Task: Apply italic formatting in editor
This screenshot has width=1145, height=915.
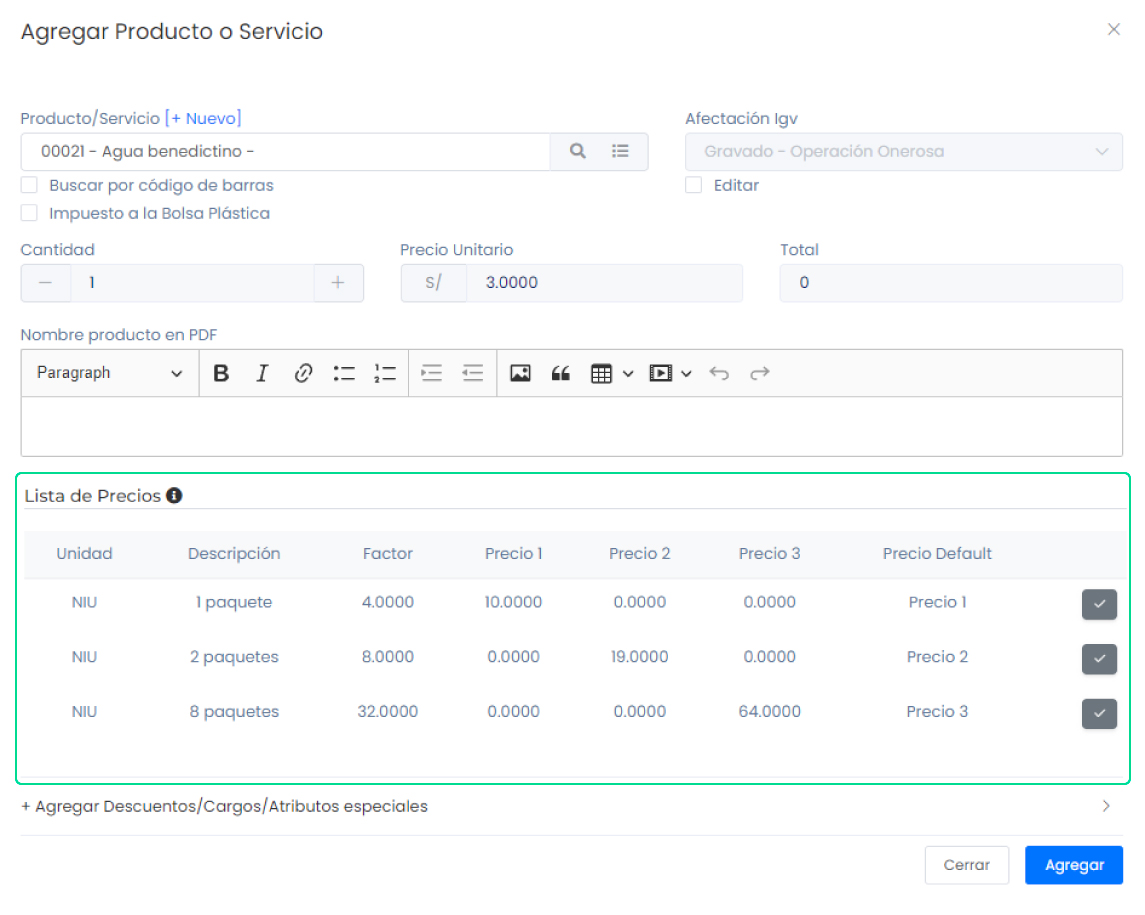Action: (x=262, y=373)
